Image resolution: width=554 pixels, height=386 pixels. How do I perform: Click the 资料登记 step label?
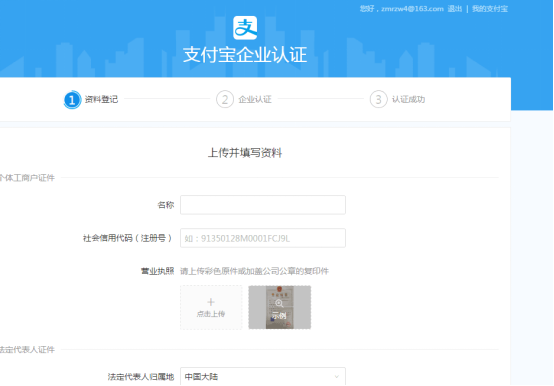tap(101, 100)
